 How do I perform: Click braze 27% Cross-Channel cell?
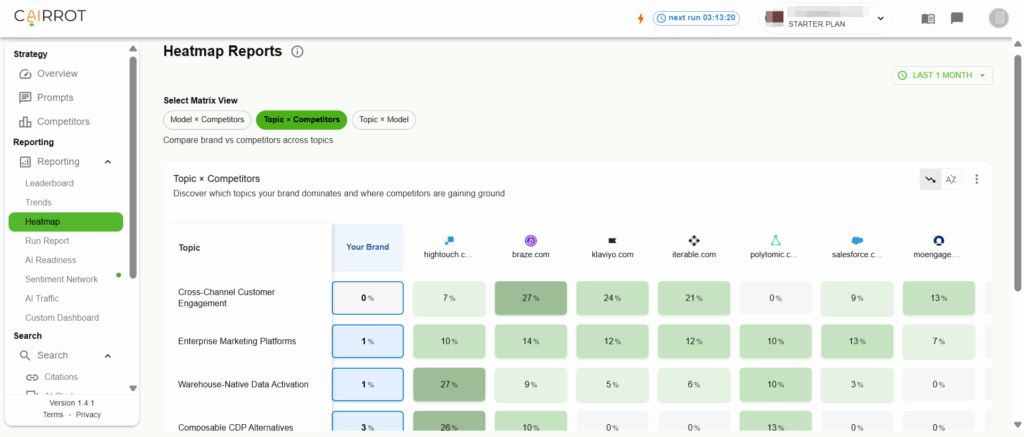(x=530, y=299)
